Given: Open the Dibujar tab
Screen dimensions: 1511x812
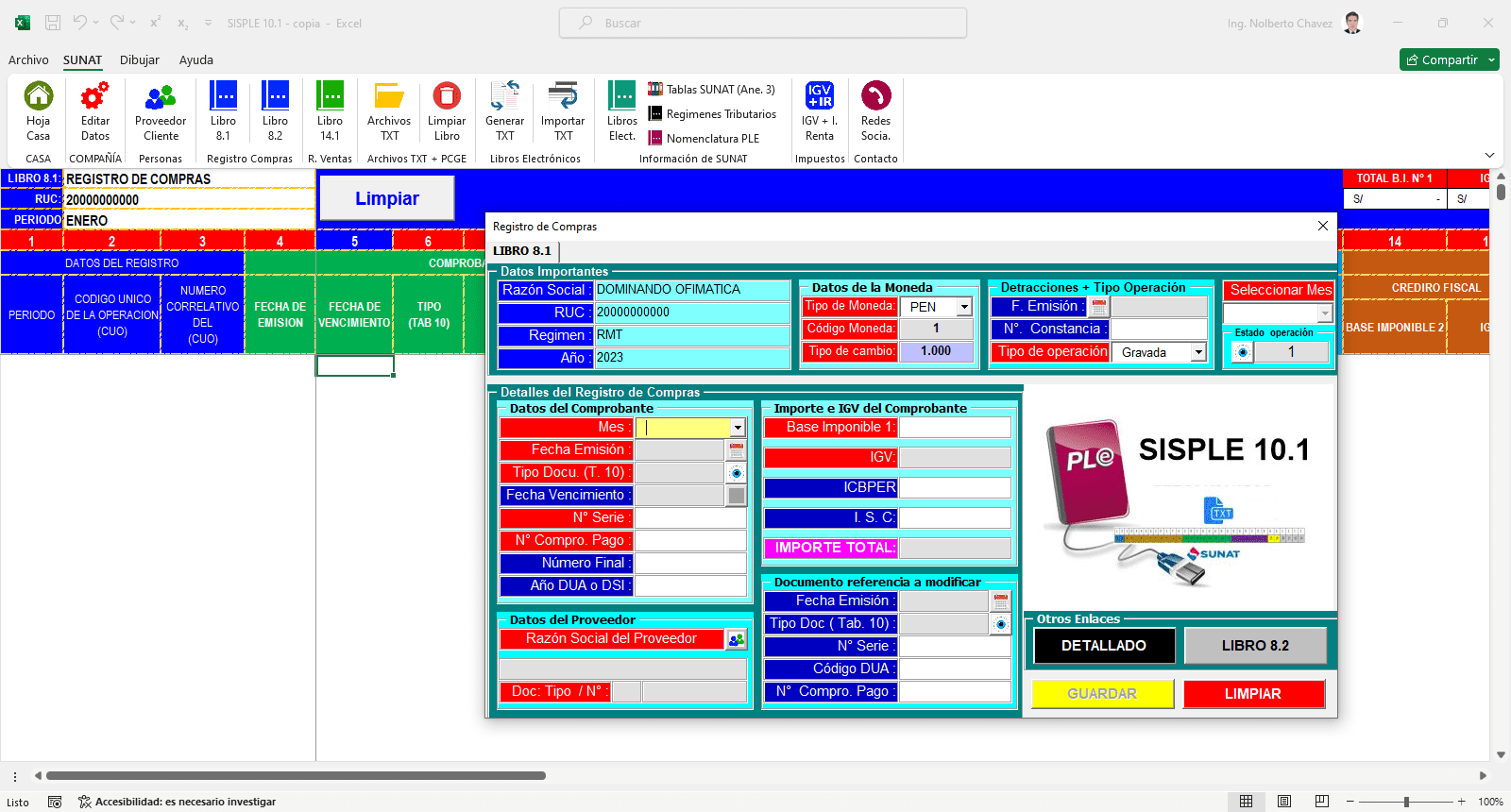Looking at the screenshot, I should pyautogui.click(x=140, y=59).
